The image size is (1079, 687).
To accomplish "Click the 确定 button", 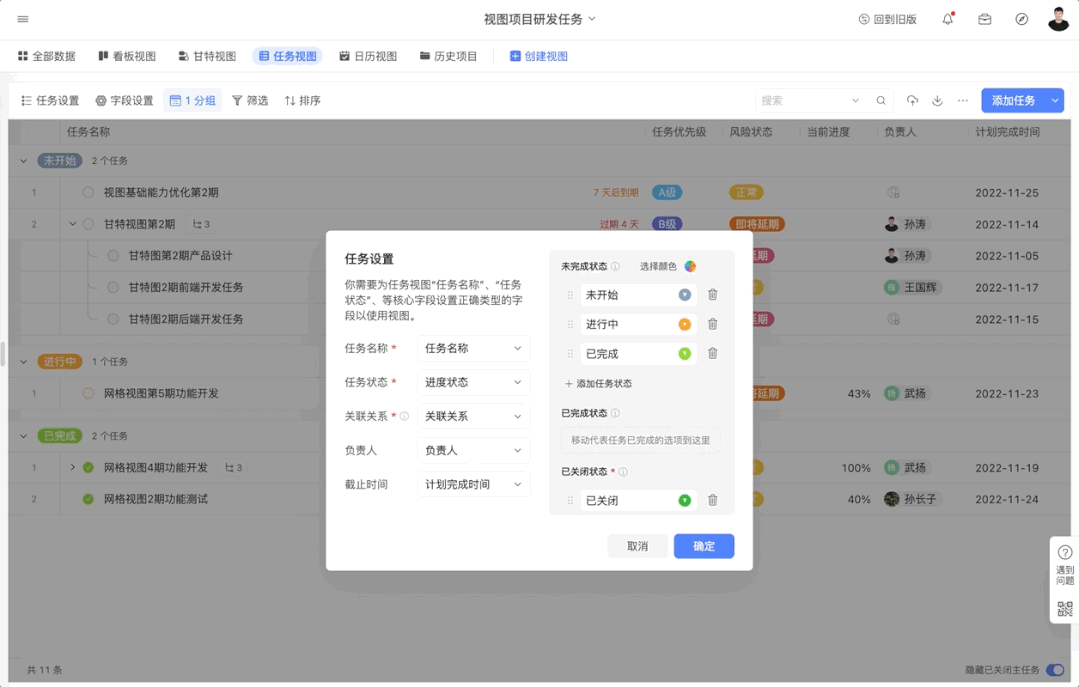I will (x=703, y=546).
